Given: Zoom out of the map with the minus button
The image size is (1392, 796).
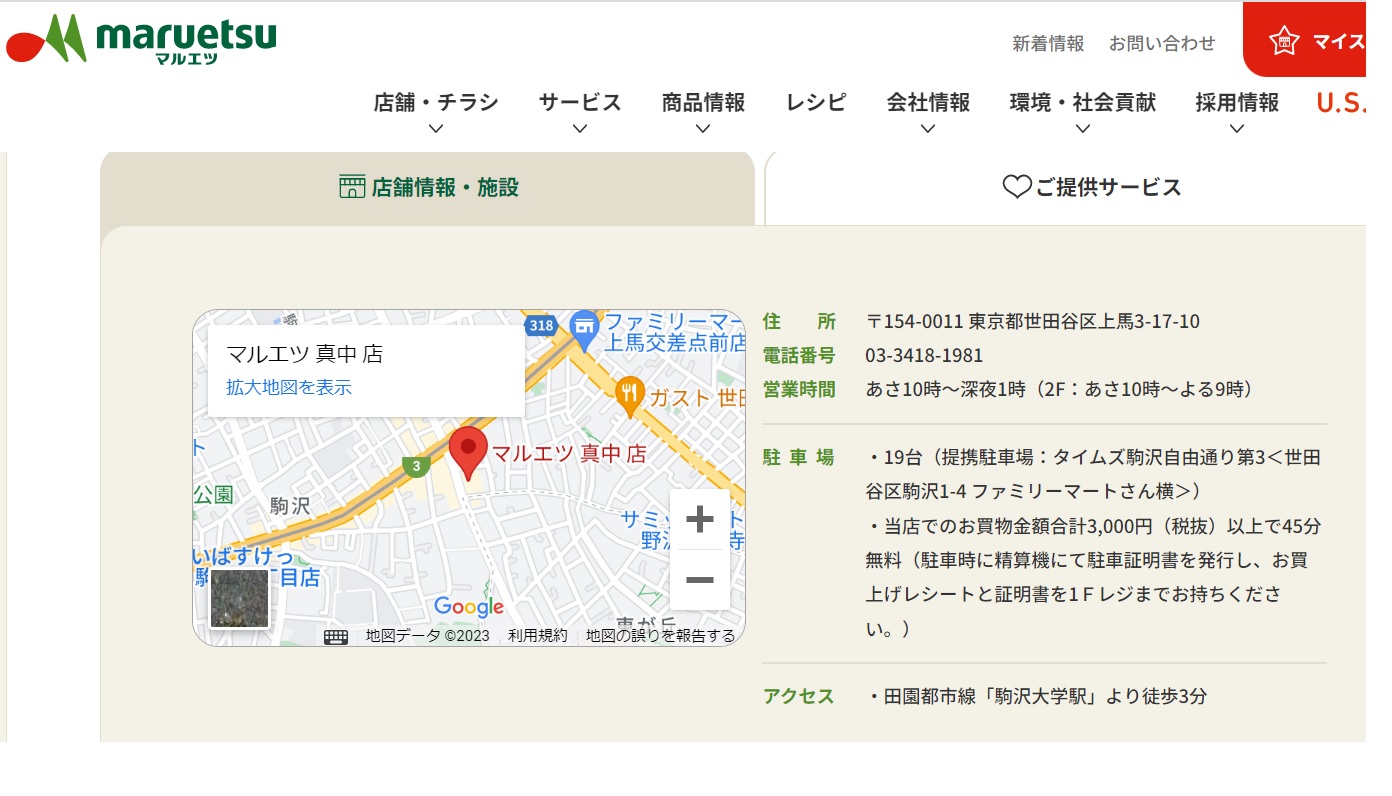Looking at the screenshot, I should [700, 580].
